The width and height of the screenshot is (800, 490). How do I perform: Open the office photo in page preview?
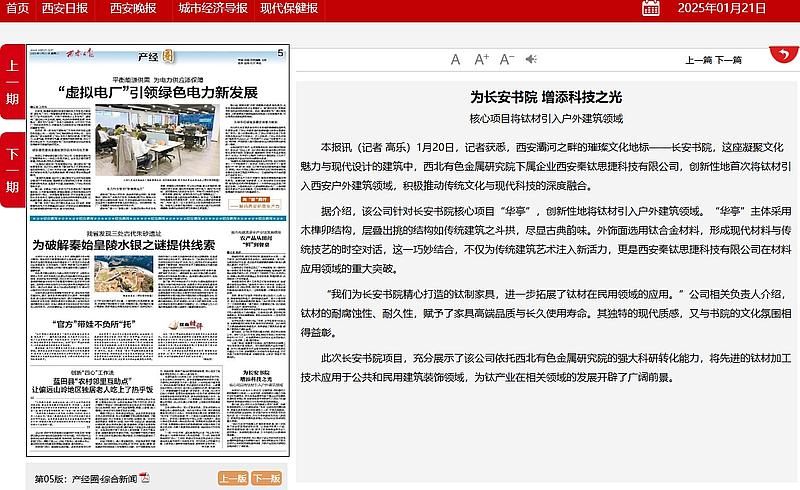click(x=157, y=140)
